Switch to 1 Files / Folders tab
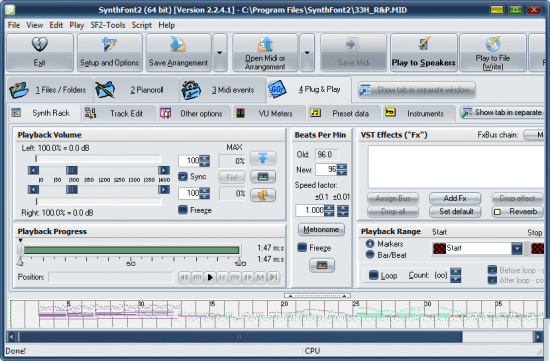Image resolution: width=550 pixels, height=361 pixels. coord(50,90)
